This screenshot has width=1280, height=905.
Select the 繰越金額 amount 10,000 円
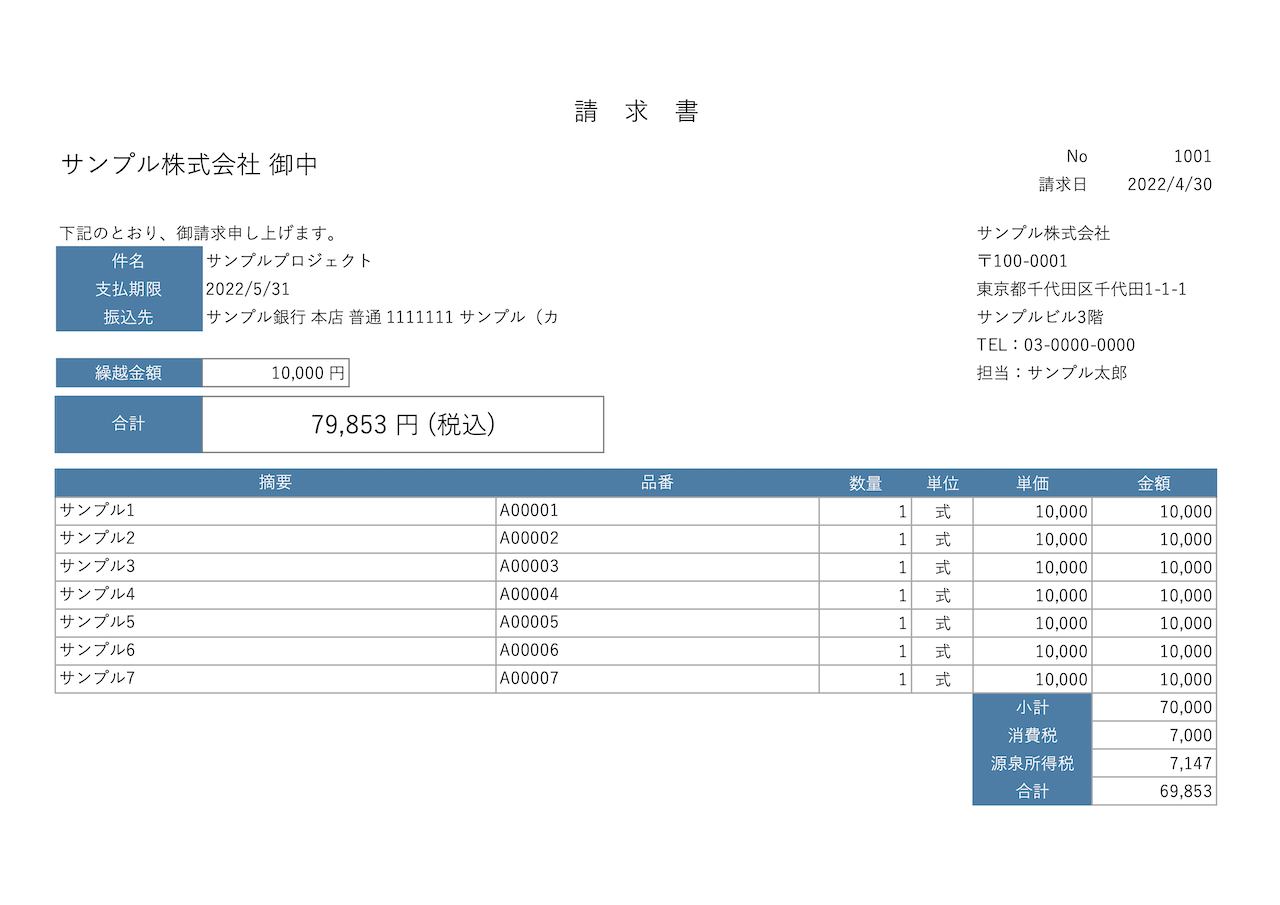click(x=275, y=372)
